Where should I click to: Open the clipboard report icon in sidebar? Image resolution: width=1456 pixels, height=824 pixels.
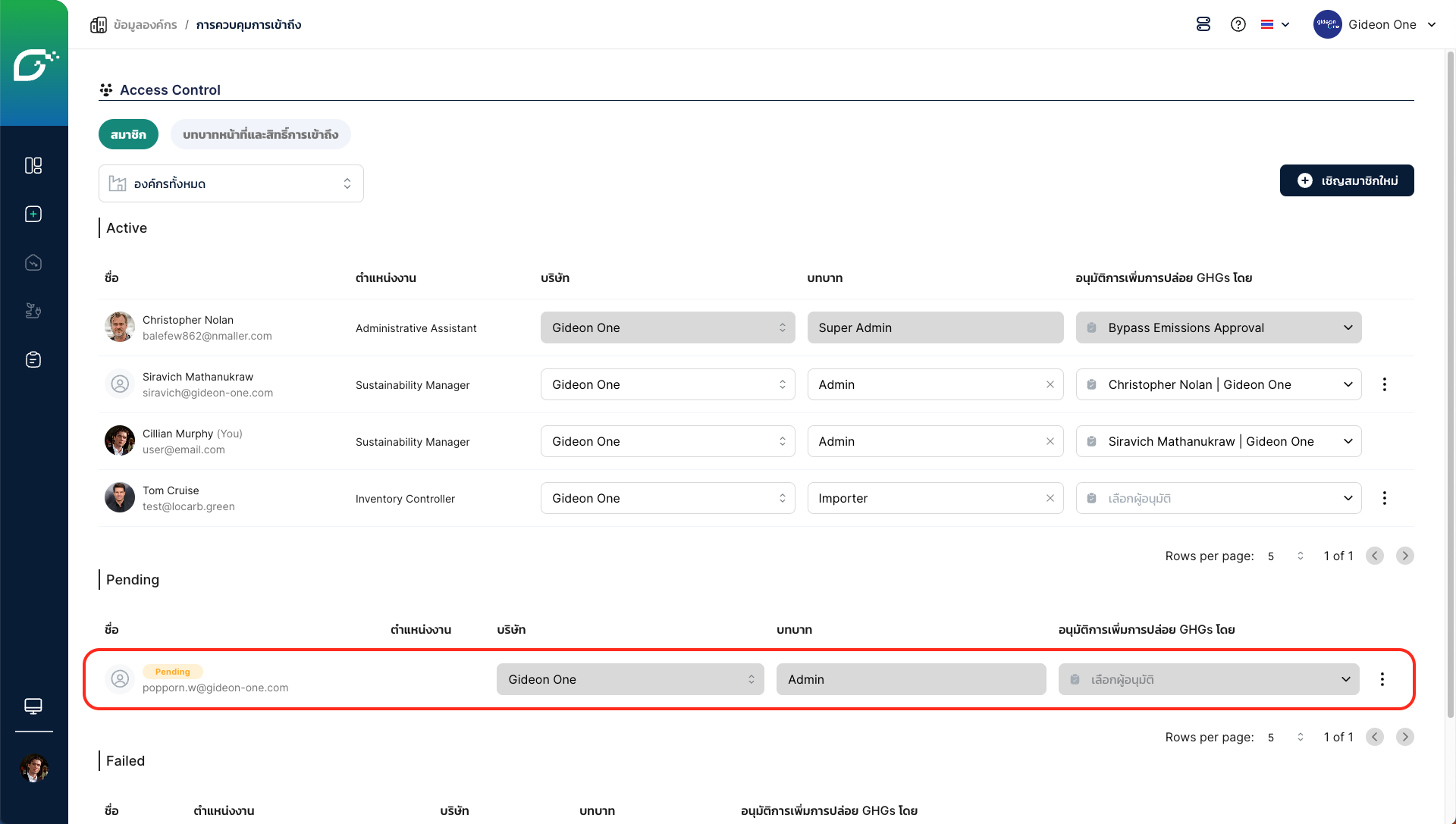click(33, 359)
